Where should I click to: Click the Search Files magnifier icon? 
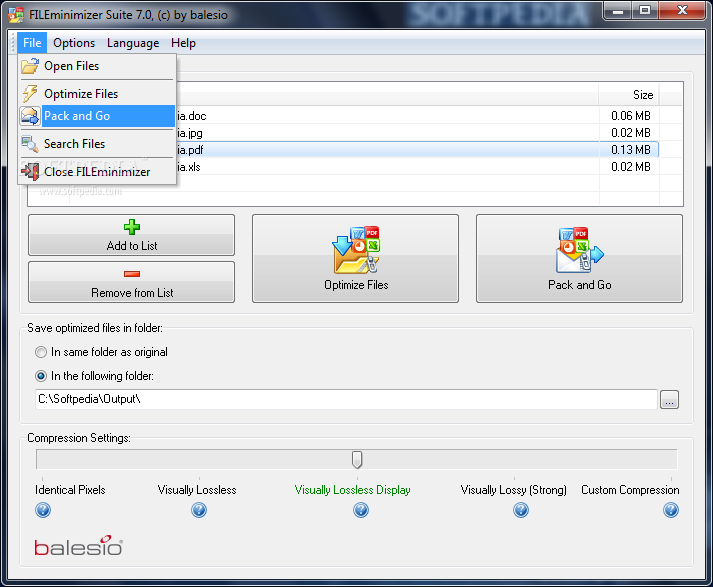(x=30, y=144)
